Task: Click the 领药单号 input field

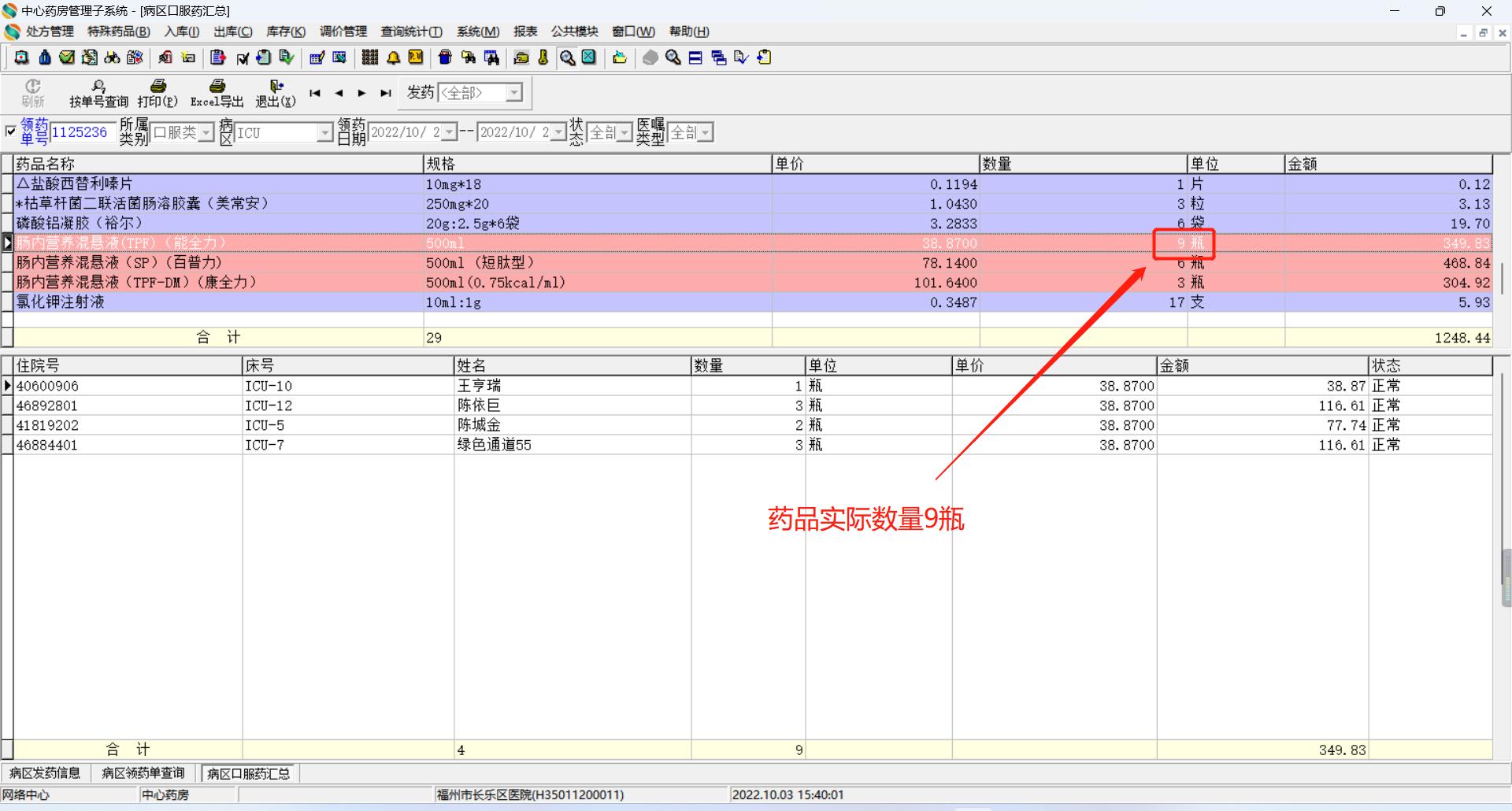Action: 83,132
